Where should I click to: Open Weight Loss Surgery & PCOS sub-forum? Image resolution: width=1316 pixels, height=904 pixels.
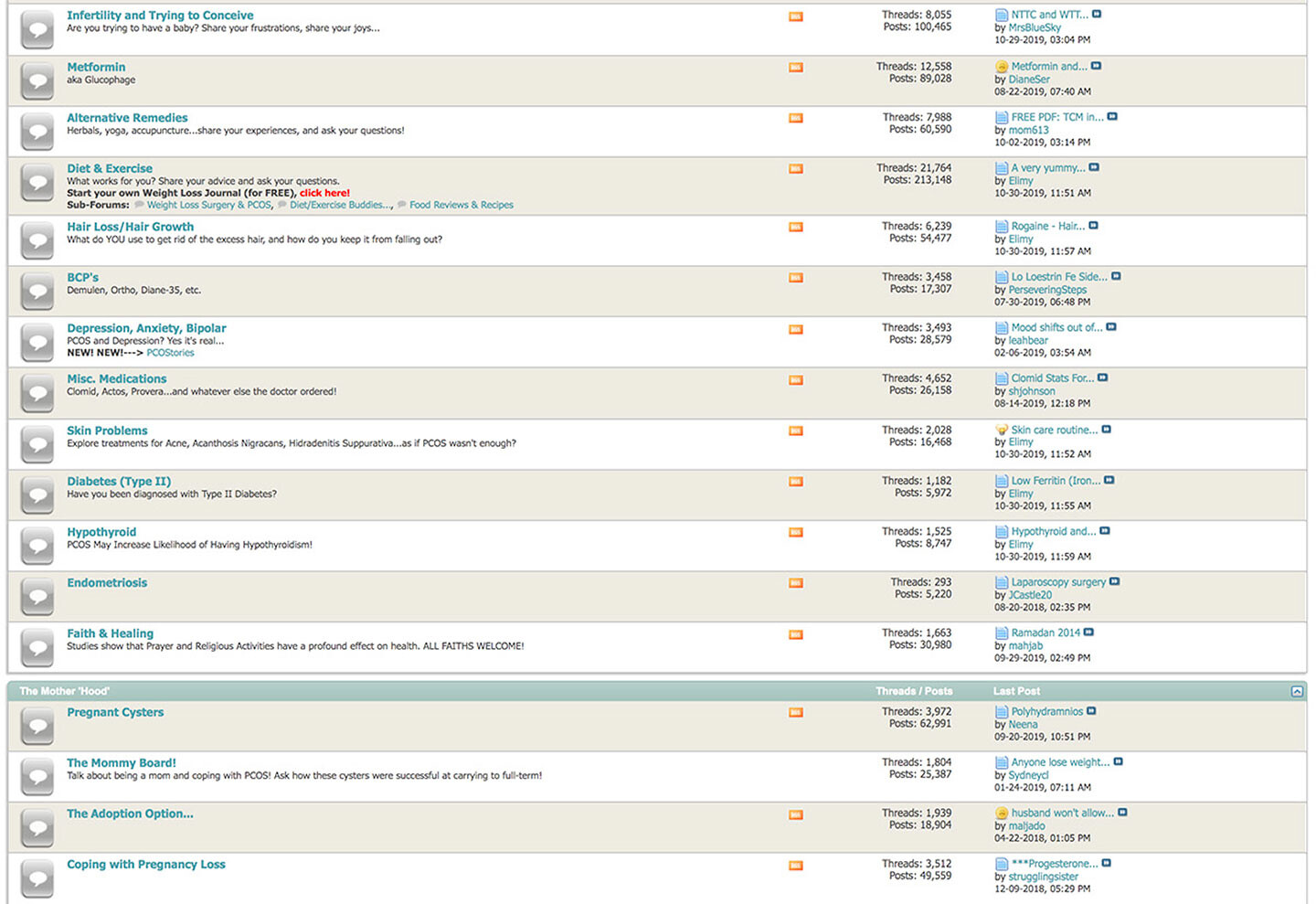[208, 206]
